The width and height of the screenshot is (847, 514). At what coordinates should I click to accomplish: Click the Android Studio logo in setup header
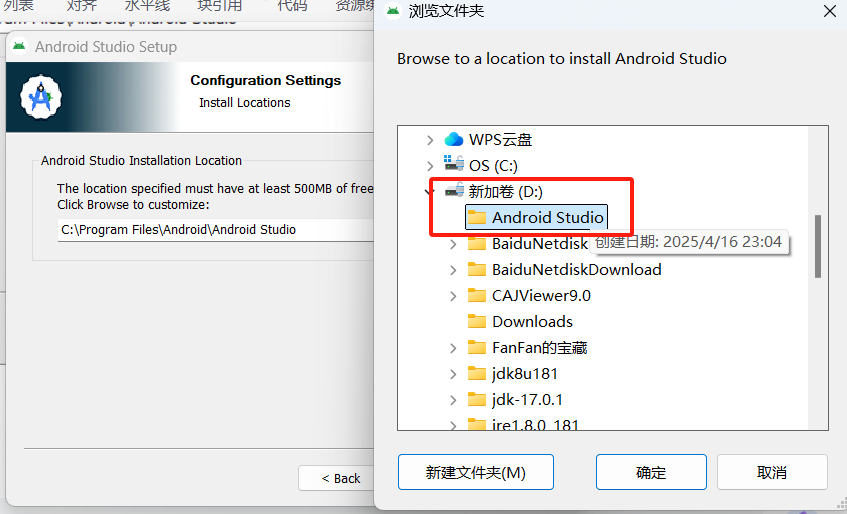click(x=41, y=97)
